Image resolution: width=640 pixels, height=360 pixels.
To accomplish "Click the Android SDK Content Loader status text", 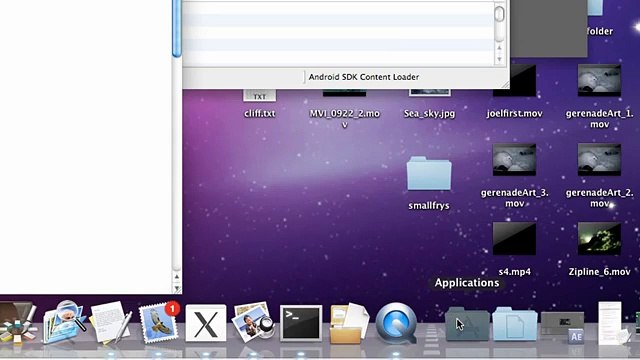I will [x=364, y=77].
